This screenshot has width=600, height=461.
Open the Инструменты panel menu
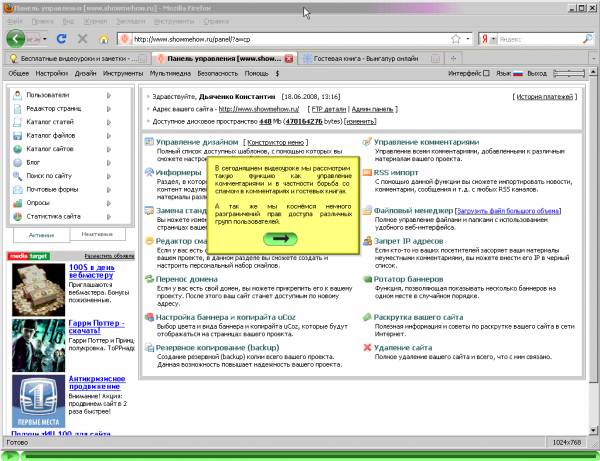(123, 73)
